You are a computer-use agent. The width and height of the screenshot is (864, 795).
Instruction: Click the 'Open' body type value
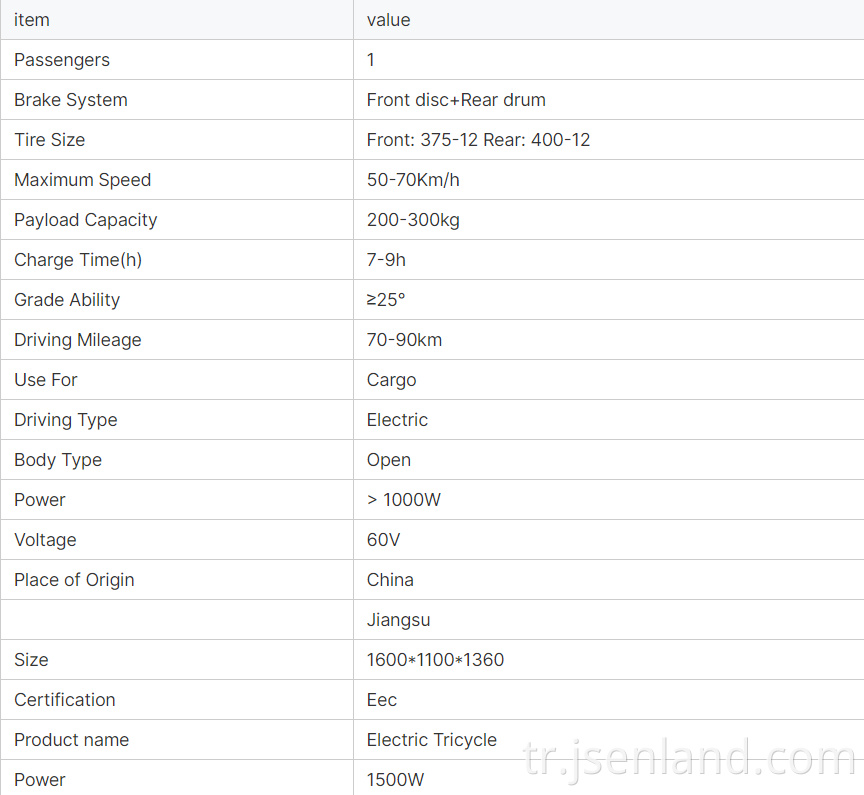point(389,460)
